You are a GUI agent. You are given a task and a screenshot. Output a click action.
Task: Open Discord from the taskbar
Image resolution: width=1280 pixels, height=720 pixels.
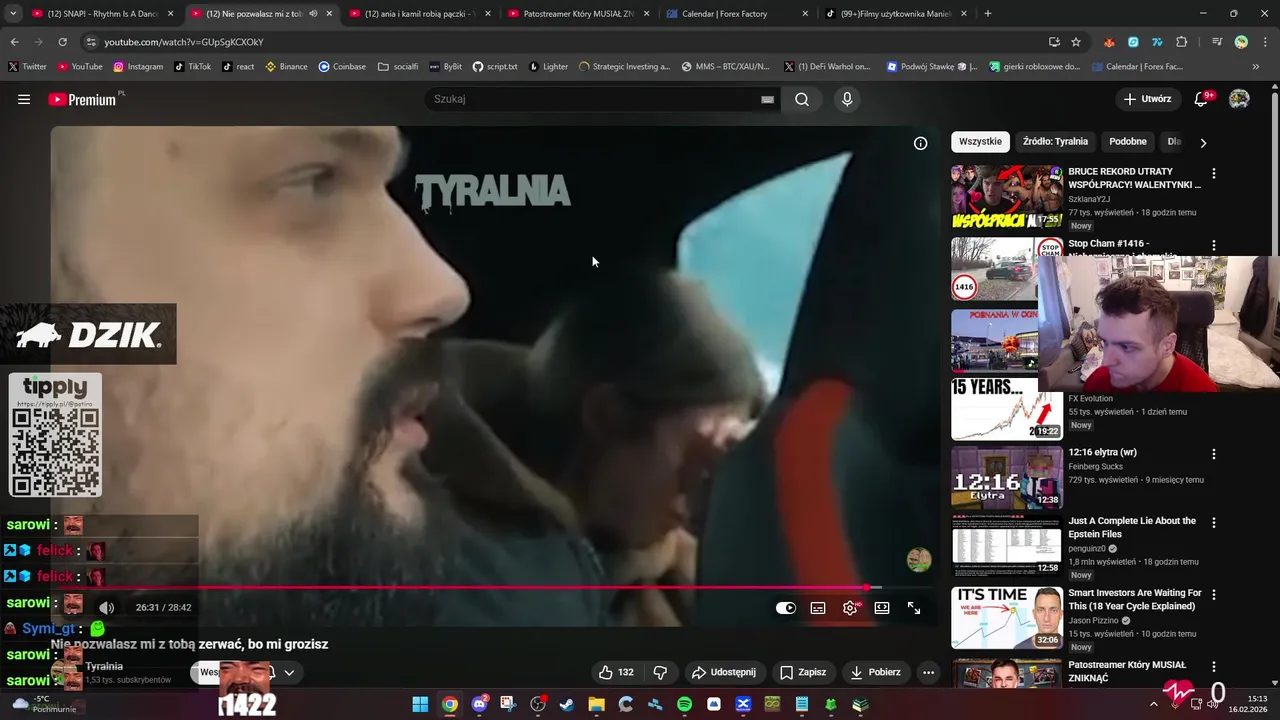[x=479, y=704]
